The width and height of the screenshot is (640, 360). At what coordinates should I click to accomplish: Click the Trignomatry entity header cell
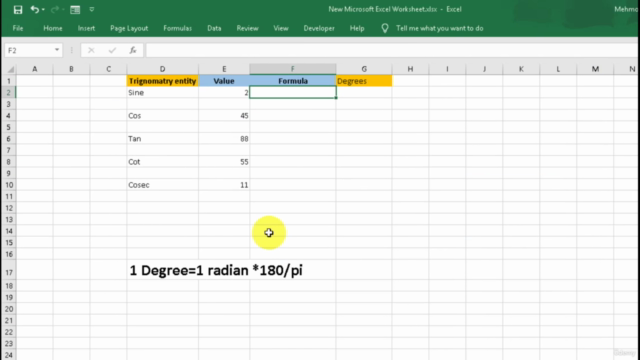point(162,81)
